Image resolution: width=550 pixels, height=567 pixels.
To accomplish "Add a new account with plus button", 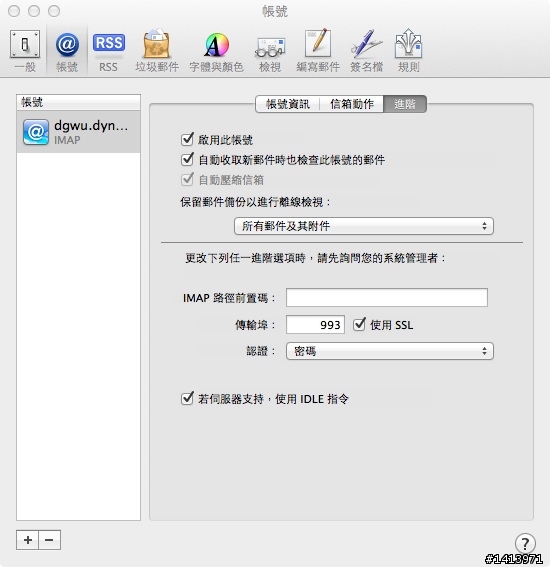I will (x=27, y=540).
